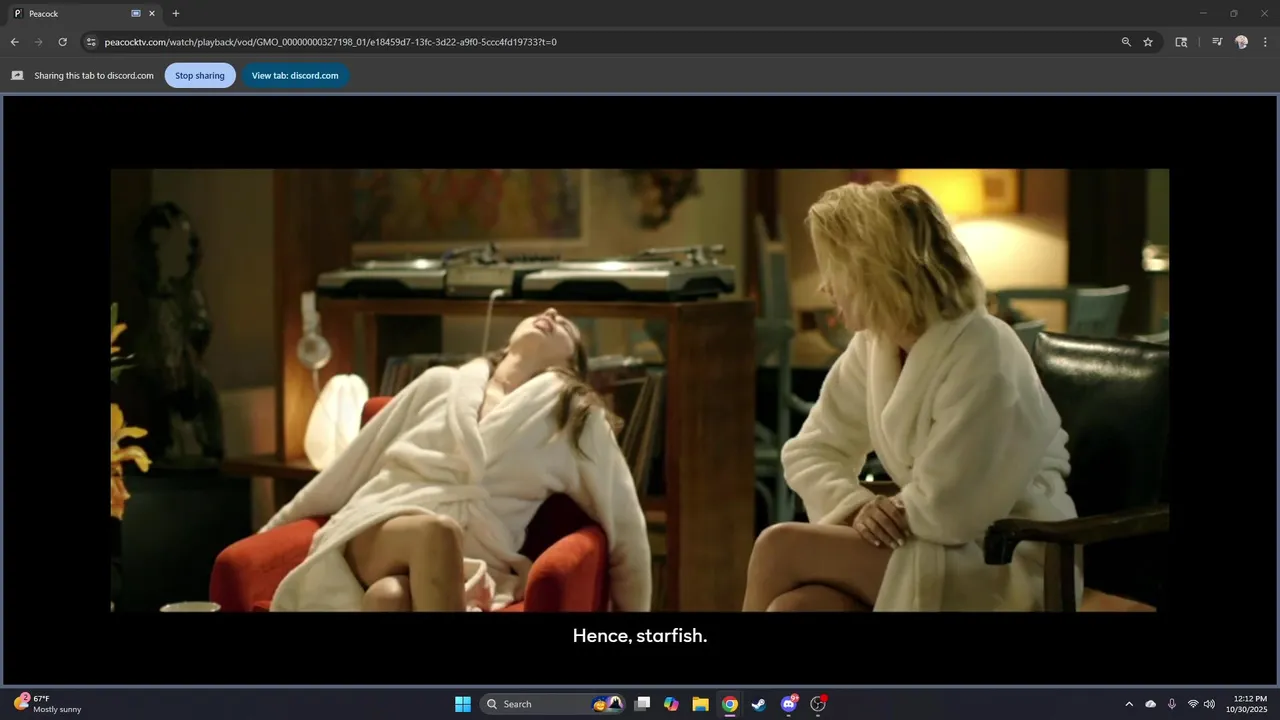Open Steam from the taskbar
The image size is (1280, 720).
click(x=759, y=704)
